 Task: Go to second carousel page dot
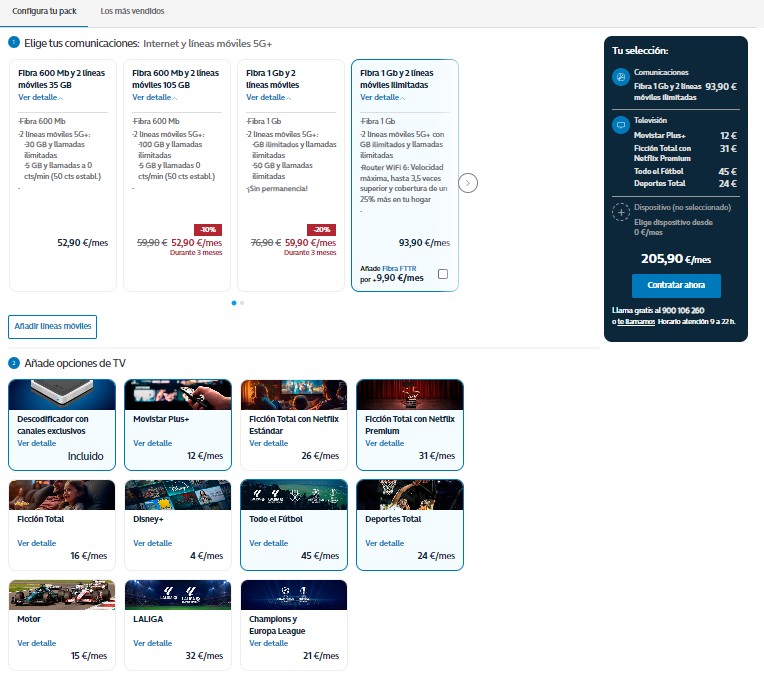[x=242, y=302]
